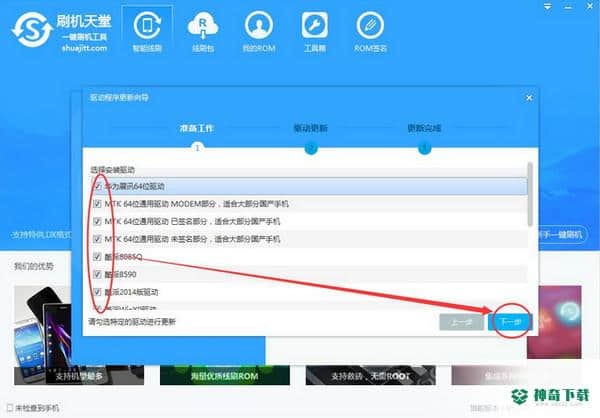Open the 智能线刷 phone flashing icon
The image size is (600, 418).
147,31
